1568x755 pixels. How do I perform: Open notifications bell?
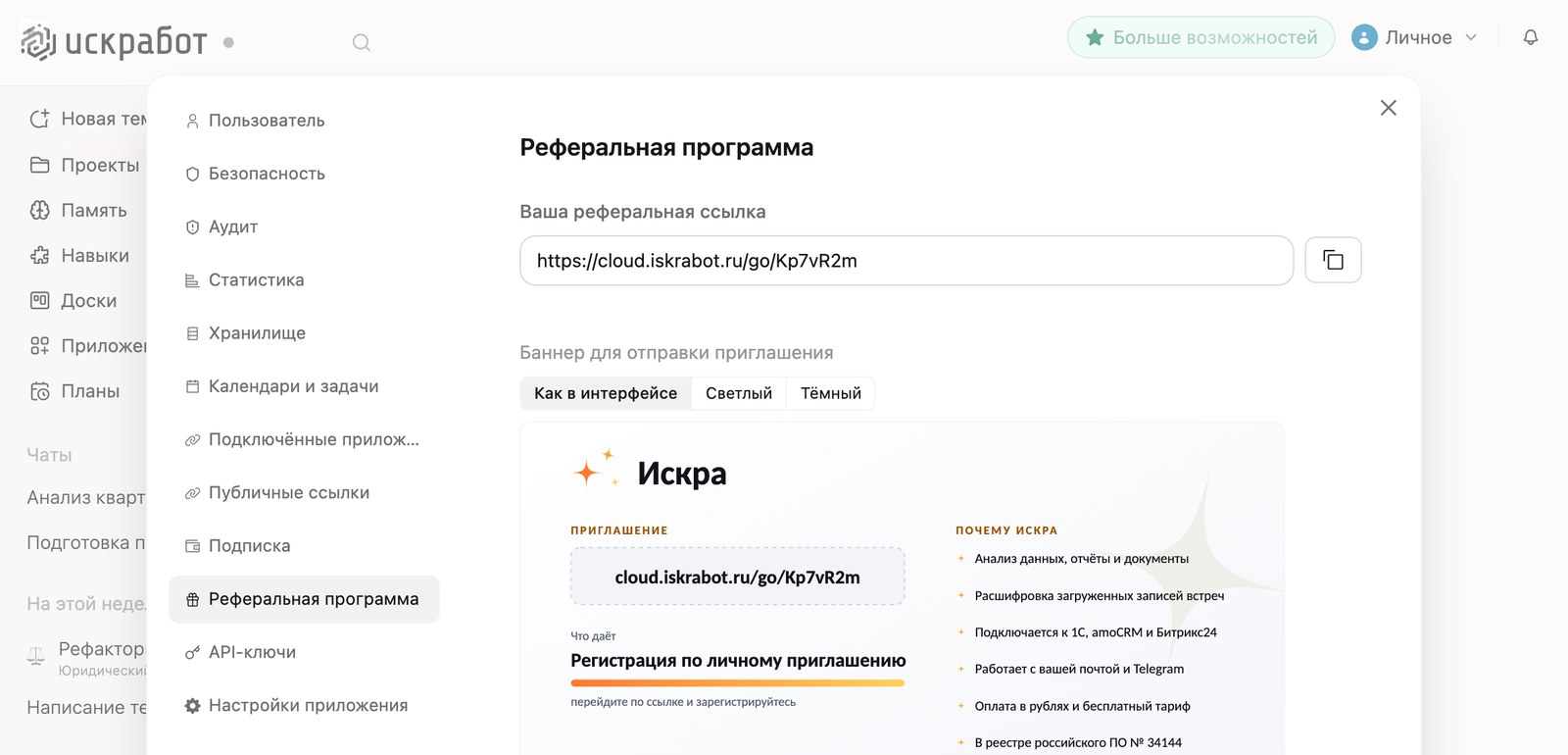[x=1531, y=37]
